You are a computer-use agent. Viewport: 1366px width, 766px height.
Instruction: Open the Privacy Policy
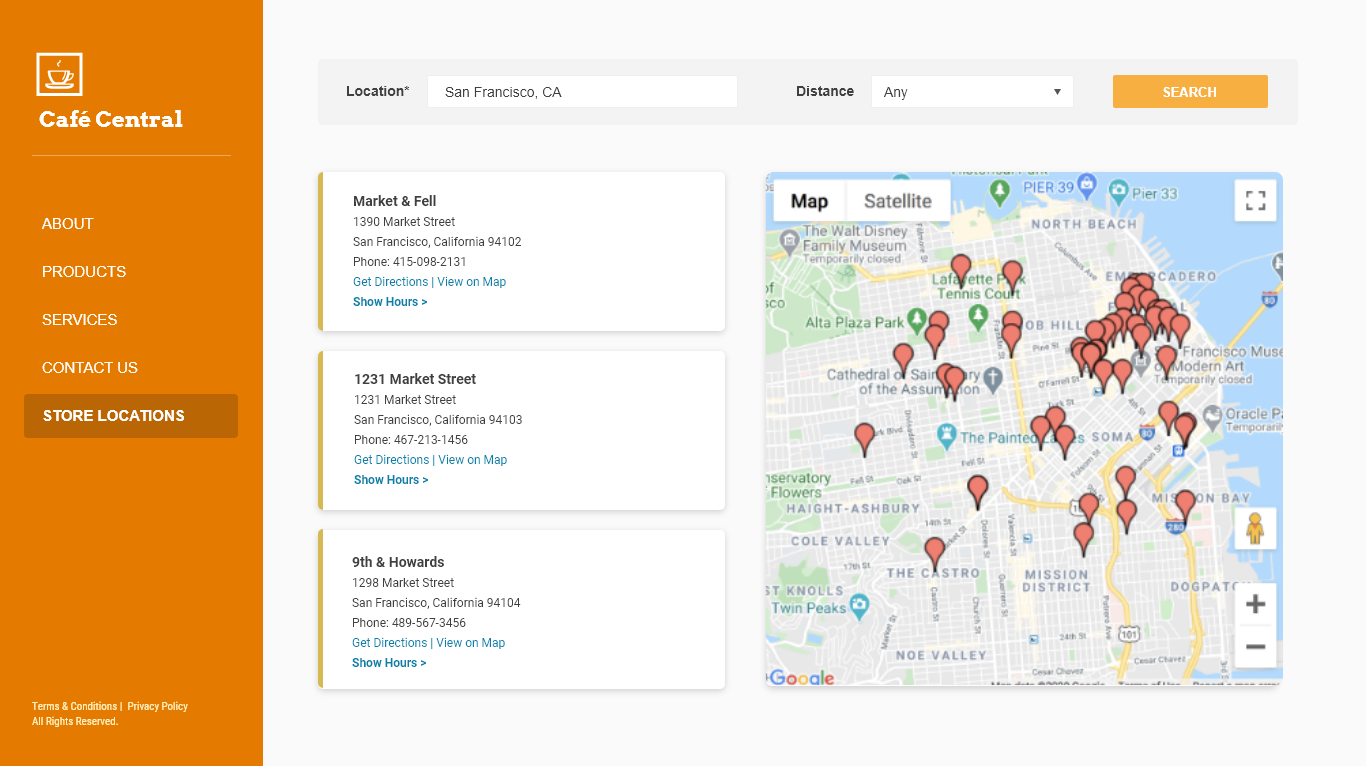(x=157, y=706)
